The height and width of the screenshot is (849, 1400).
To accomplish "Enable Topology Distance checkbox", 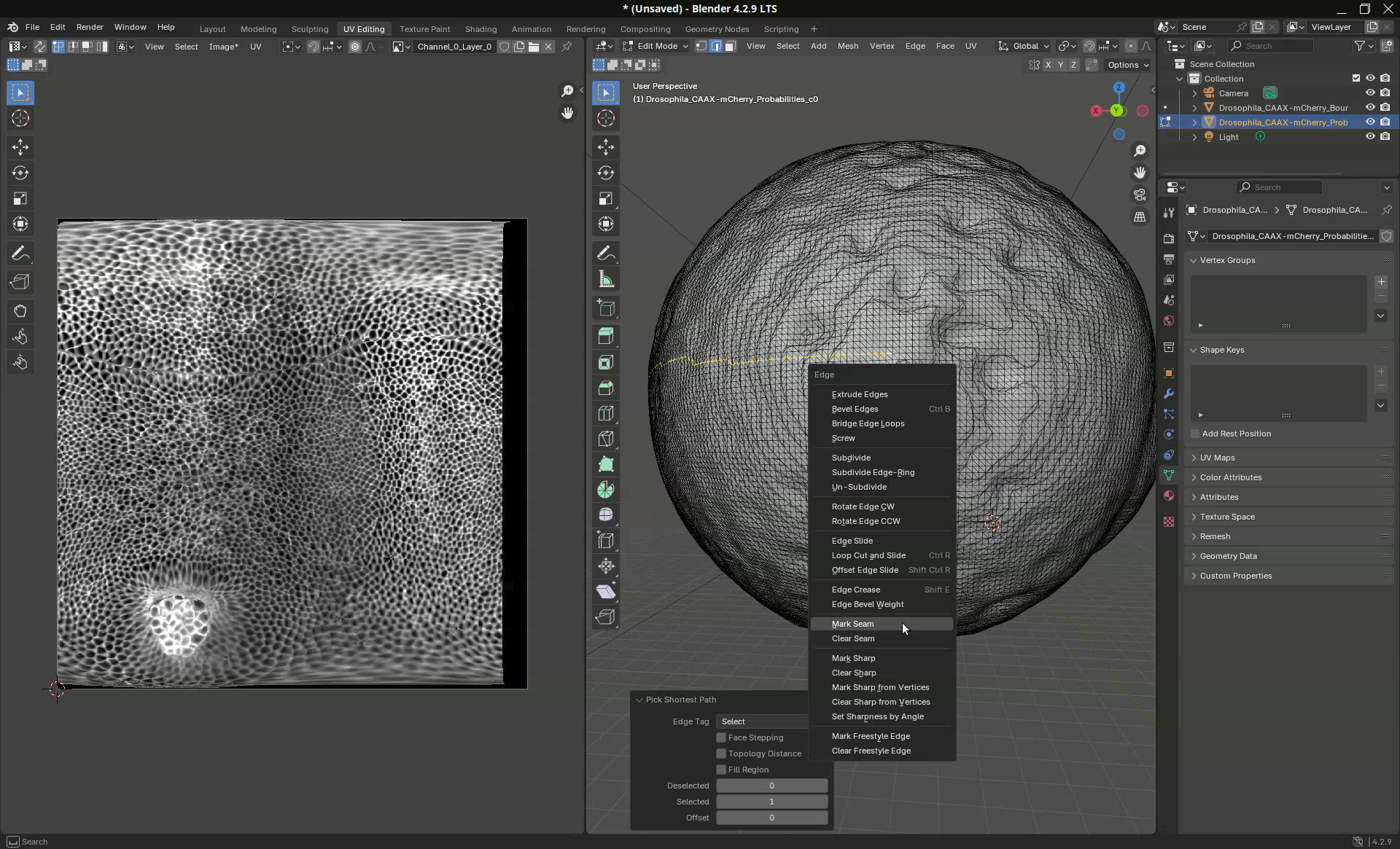I will click(x=721, y=754).
